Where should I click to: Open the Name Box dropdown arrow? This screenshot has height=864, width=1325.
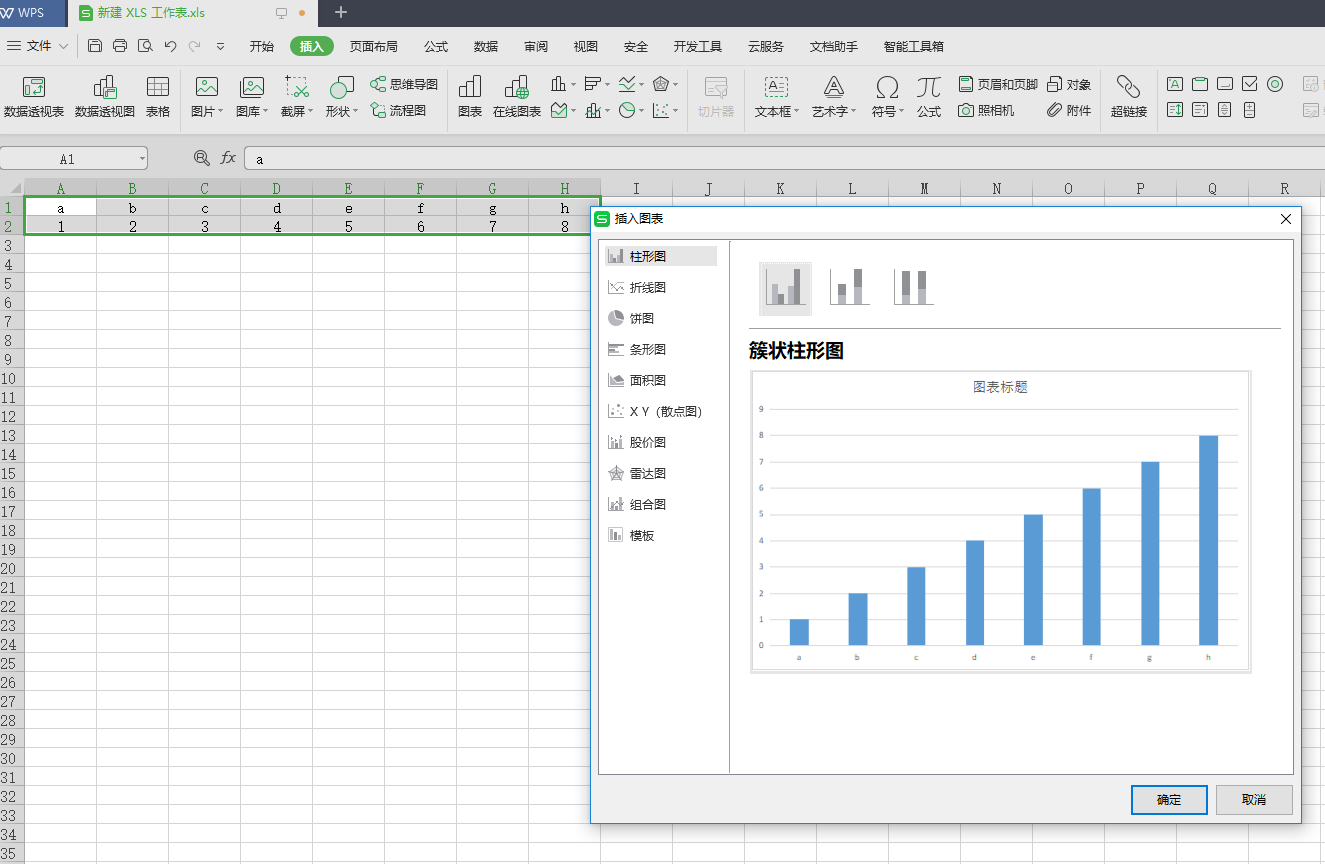143,159
